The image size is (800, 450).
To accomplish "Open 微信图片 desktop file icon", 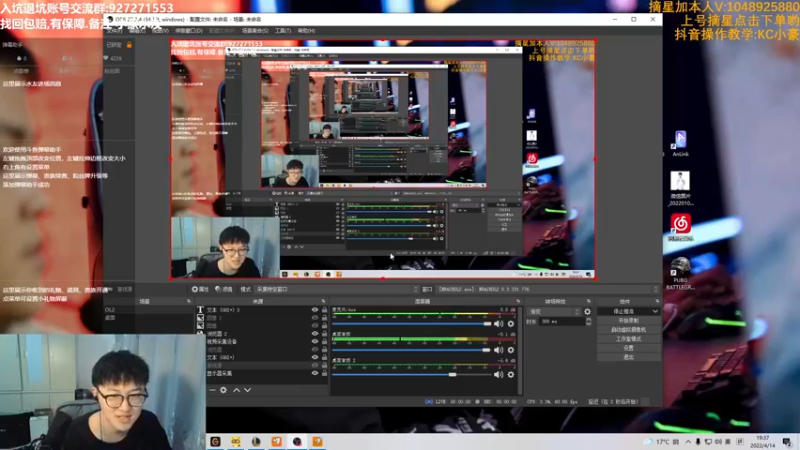I will [x=680, y=188].
